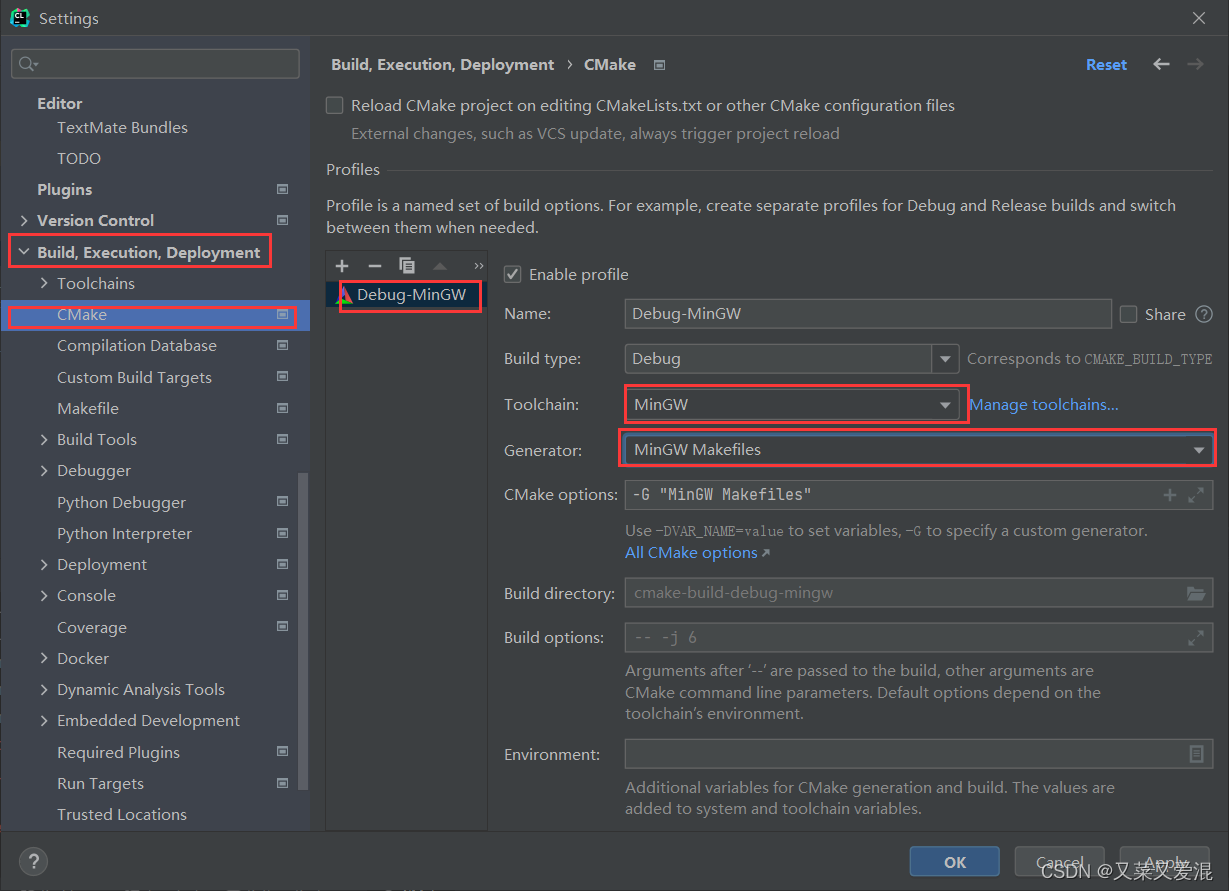The width and height of the screenshot is (1229, 891).
Task: Navigate back with the left arrow
Action: coord(1161,64)
